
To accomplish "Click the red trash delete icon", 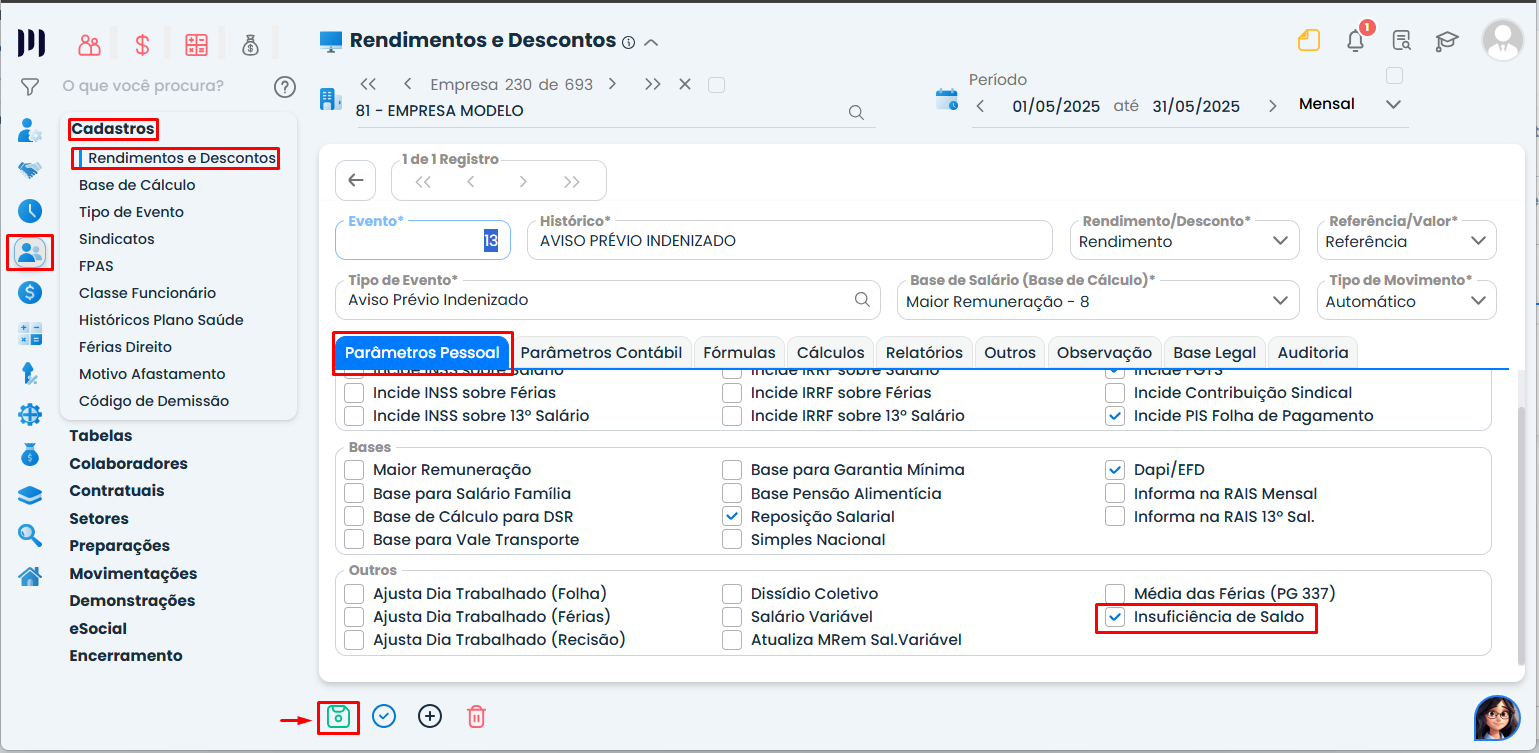I will [x=477, y=716].
